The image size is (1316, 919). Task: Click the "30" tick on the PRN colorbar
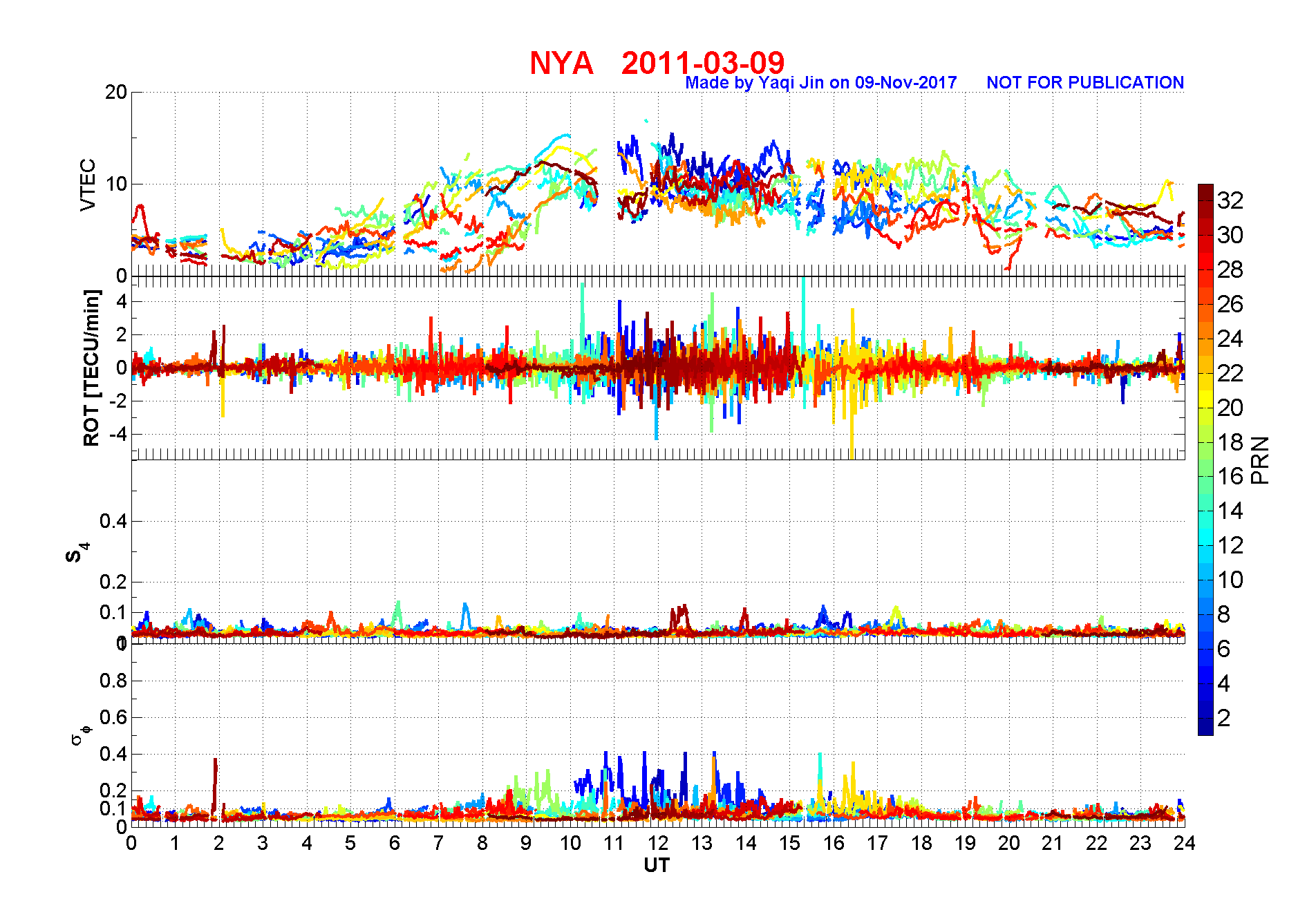pos(1230,235)
